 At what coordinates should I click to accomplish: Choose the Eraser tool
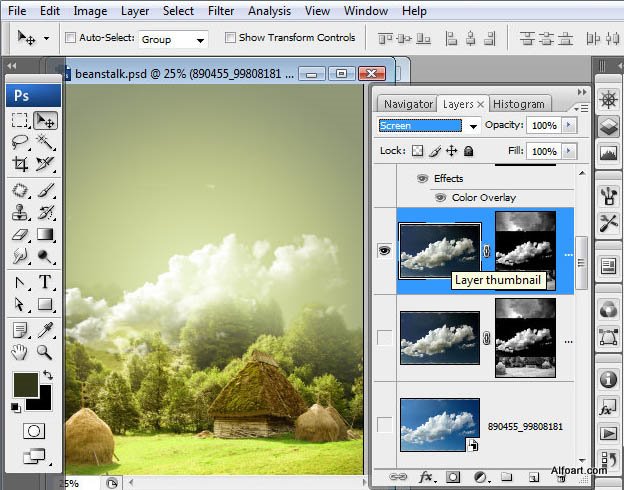tap(20, 235)
